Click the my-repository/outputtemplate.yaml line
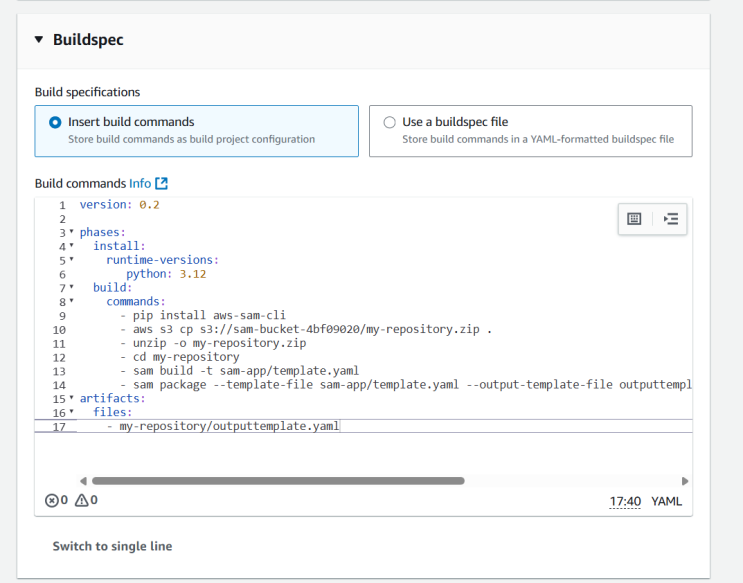This screenshot has width=743, height=583. tap(223, 426)
